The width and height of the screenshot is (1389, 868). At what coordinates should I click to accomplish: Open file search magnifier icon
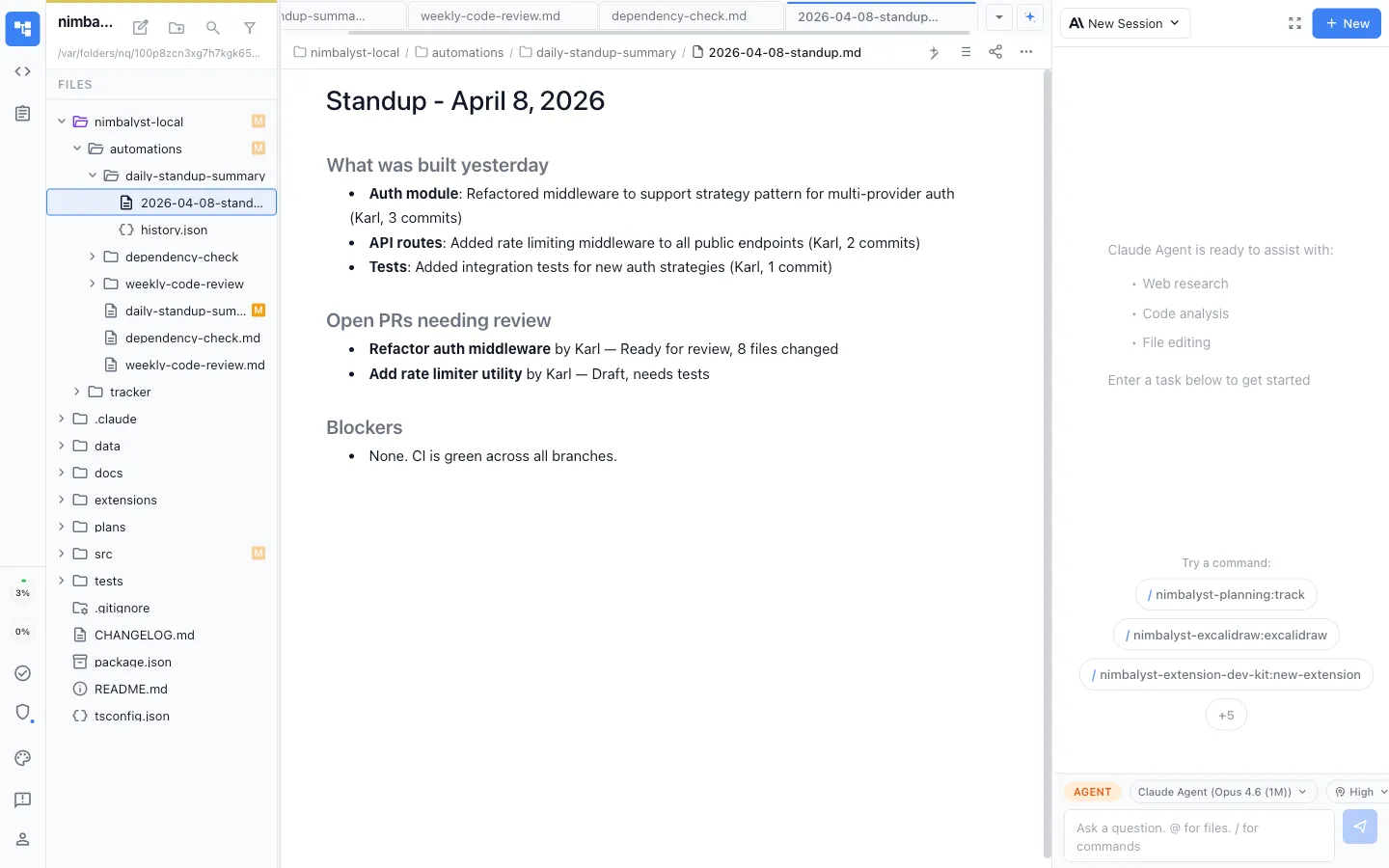[x=213, y=28]
